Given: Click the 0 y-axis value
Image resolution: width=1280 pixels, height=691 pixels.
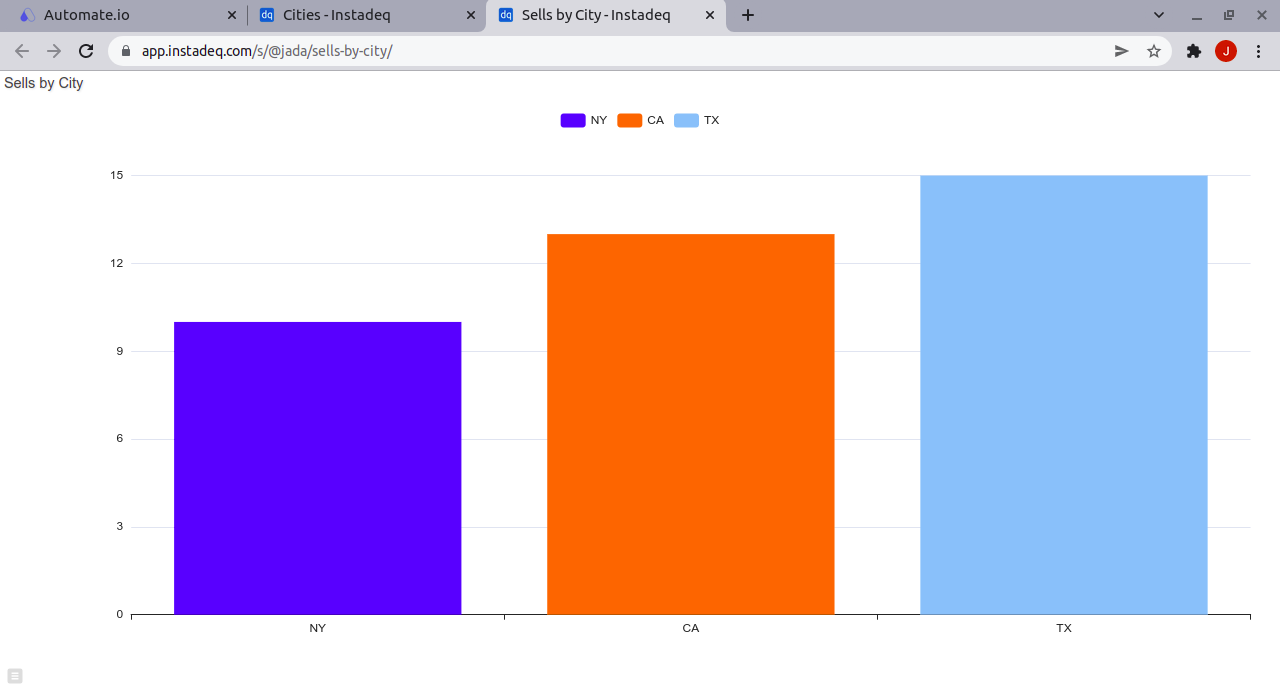Looking at the screenshot, I should click(120, 614).
